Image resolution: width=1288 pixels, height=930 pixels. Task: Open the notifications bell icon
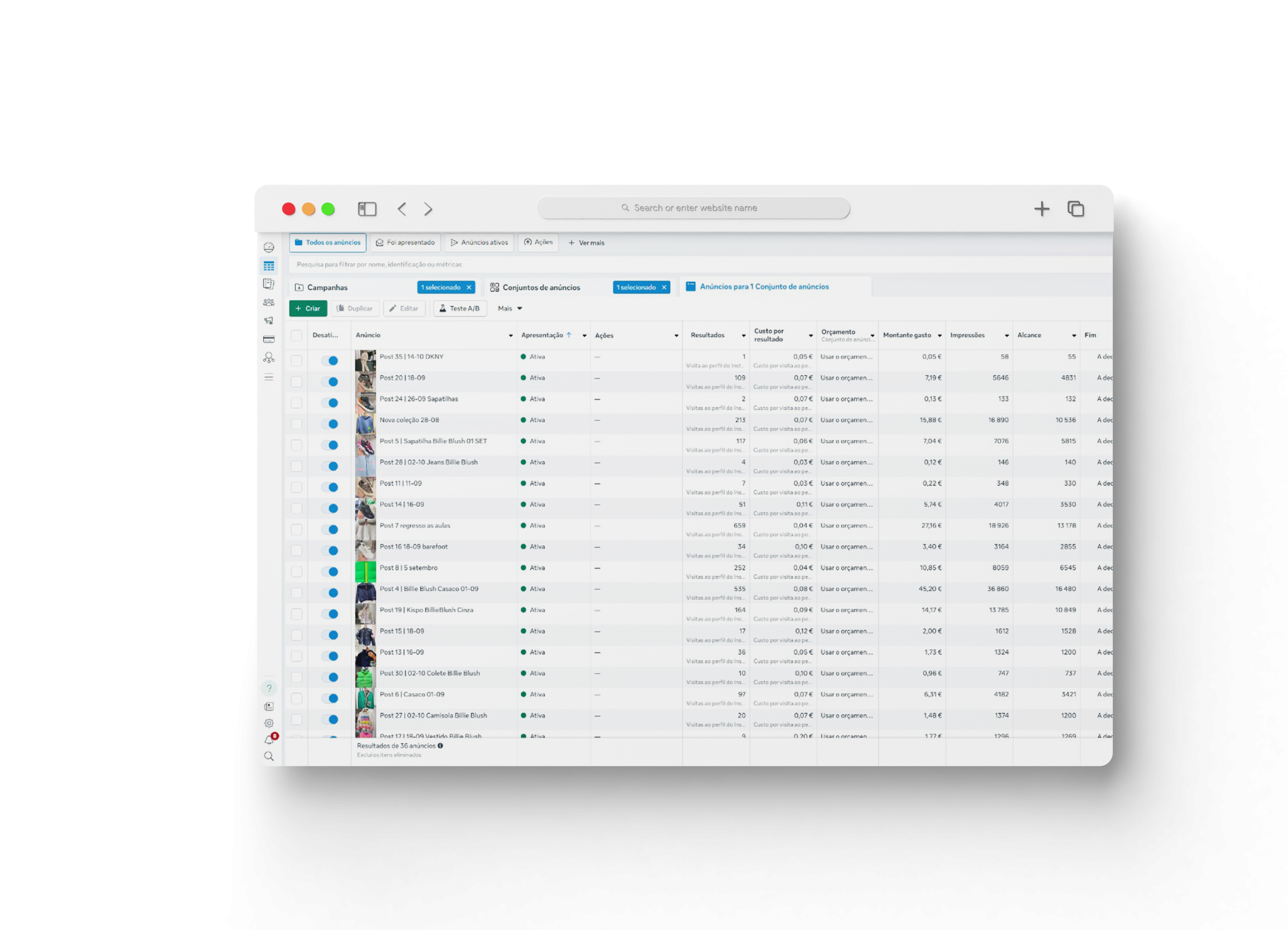tap(269, 740)
